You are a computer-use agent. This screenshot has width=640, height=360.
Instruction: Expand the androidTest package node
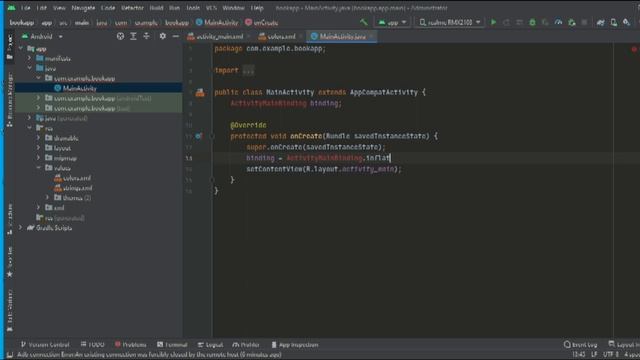pyautogui.click(x=38, y=98)
